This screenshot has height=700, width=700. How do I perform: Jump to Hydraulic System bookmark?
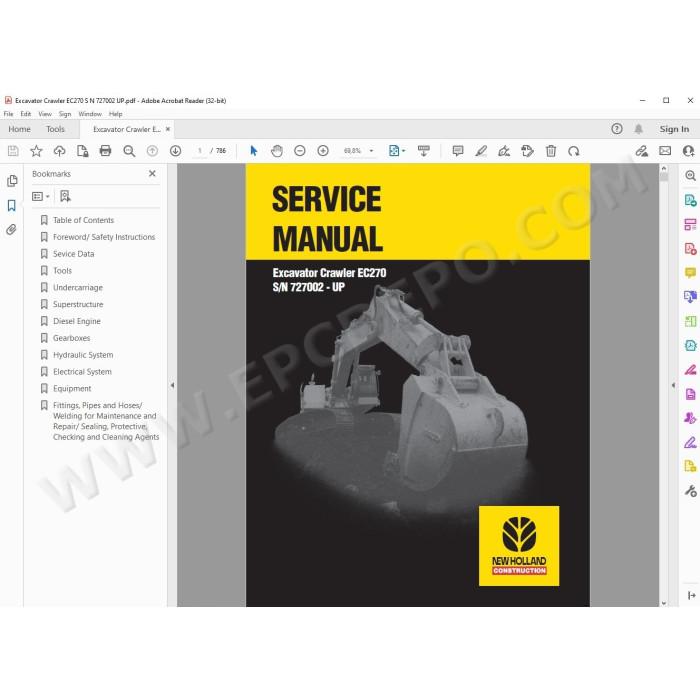83,355
